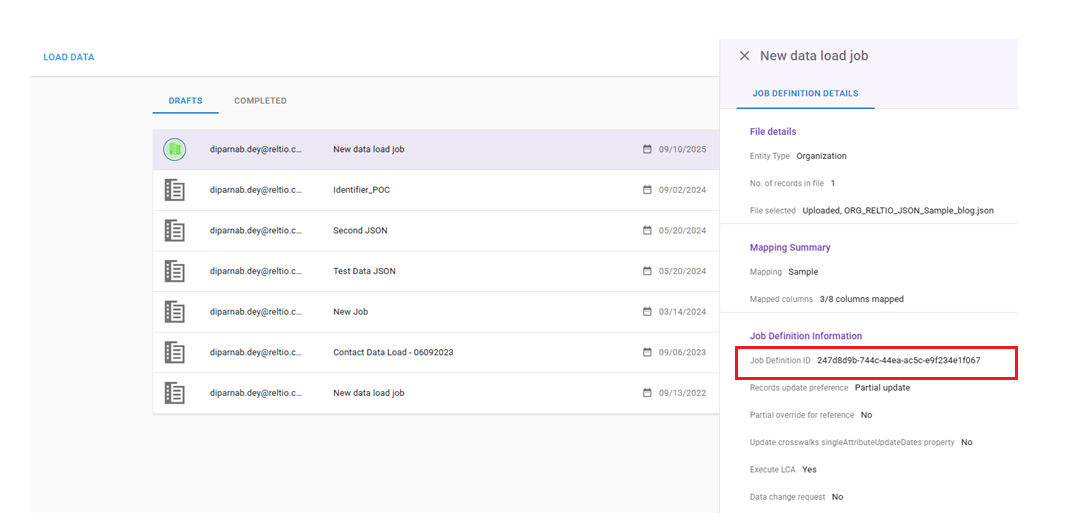Select Contact Data Load - 06092023 job
The width and height of the screenshot is (1066, 521).
point(436,352)
